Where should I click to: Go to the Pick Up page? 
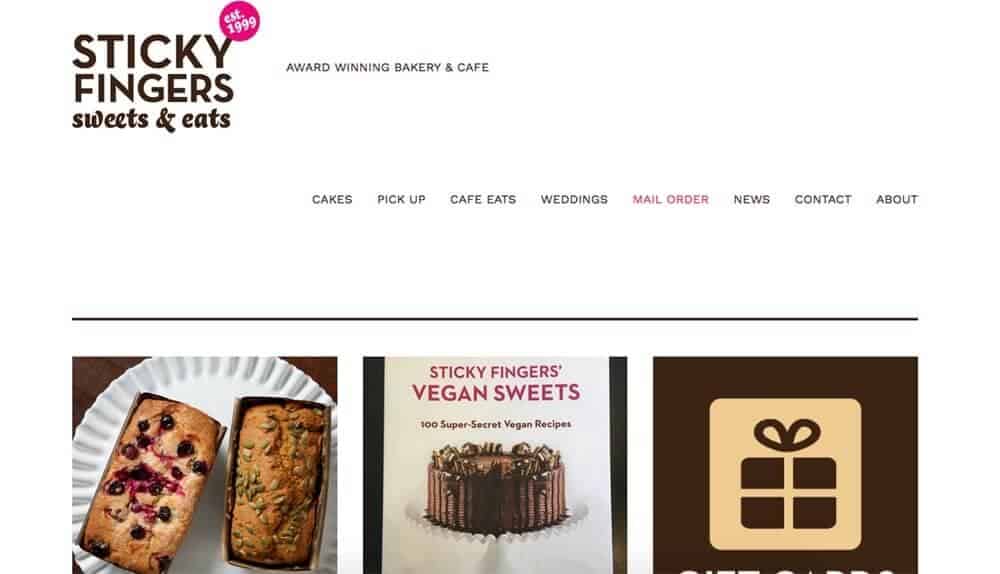(401, 200)
